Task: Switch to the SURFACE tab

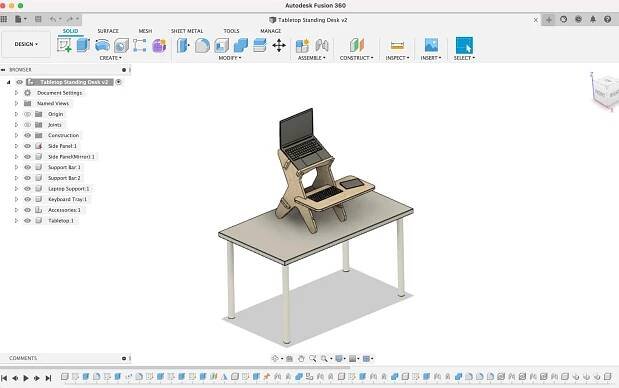Action: pyautogui.click(x=108, y=31)
